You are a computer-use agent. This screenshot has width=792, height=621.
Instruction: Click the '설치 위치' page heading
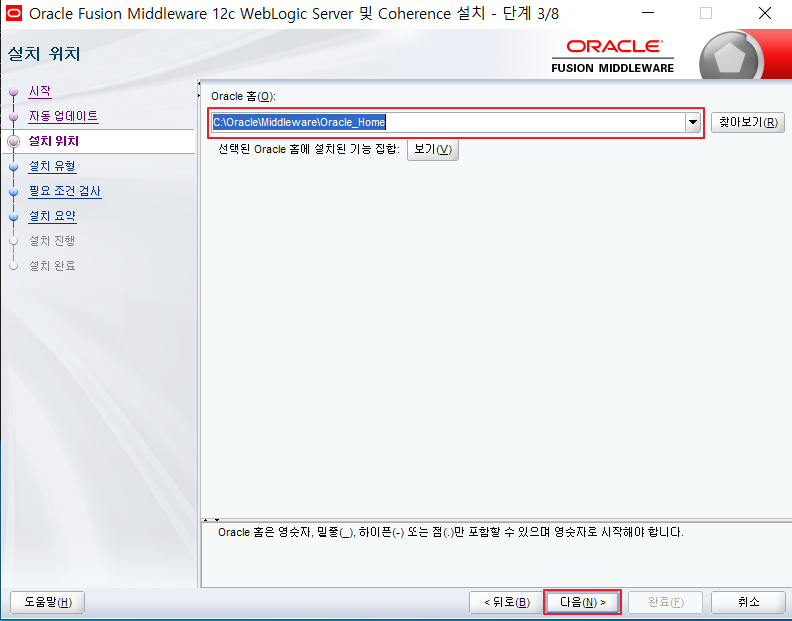click(44, 54)
